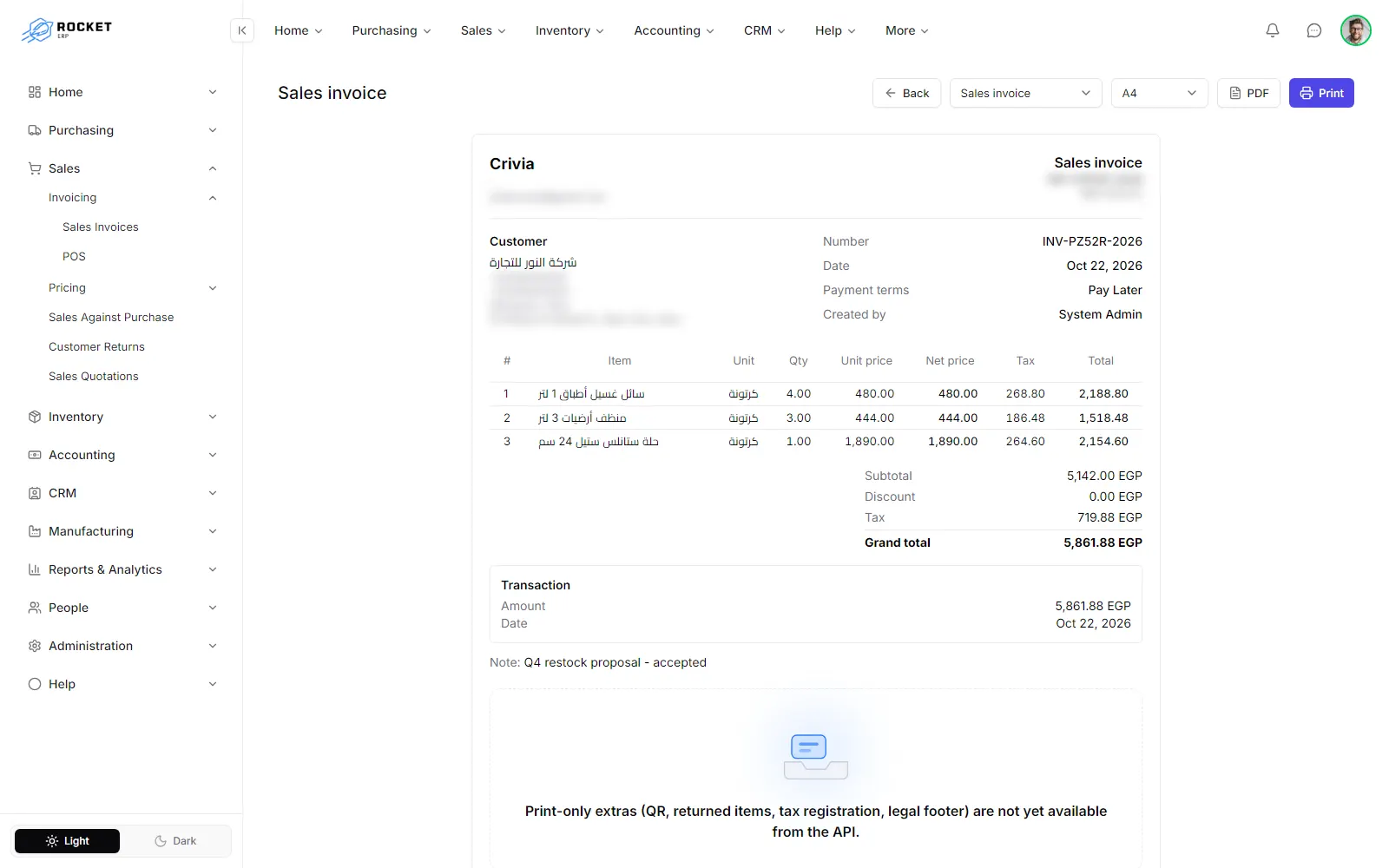This screenshot has height=868, width=1389.
Task: Open the Accounting top menu
Action: tap(674, 30)
